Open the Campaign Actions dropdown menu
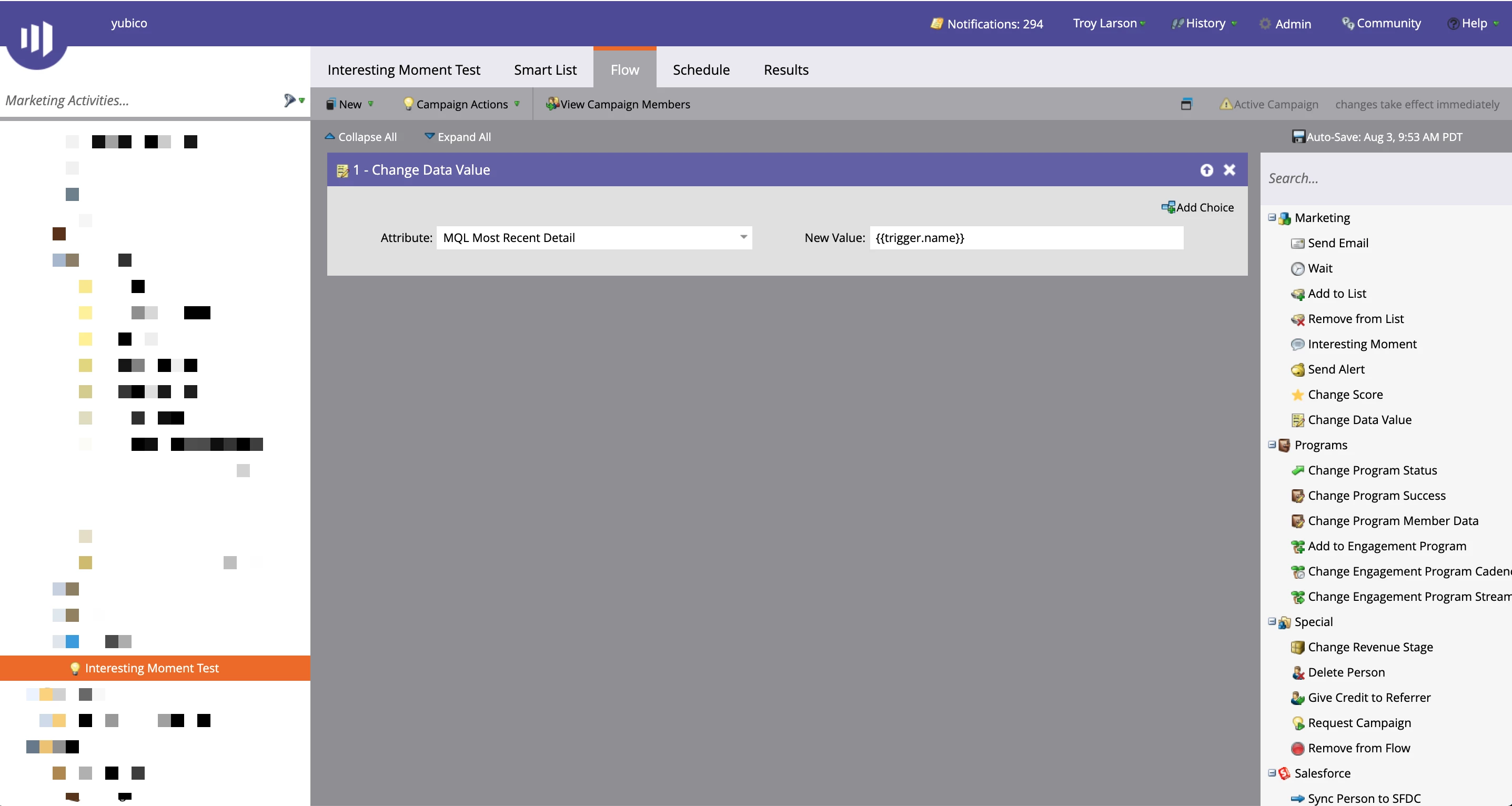 [461, 104]
